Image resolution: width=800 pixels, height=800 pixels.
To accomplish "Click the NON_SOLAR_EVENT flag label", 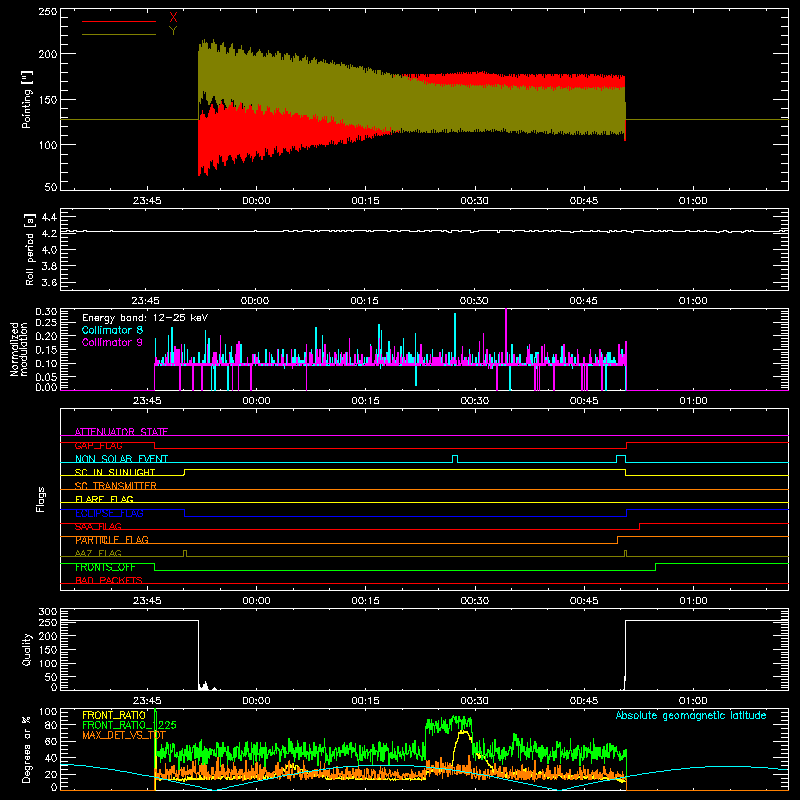I will click(x=121, y=459).
